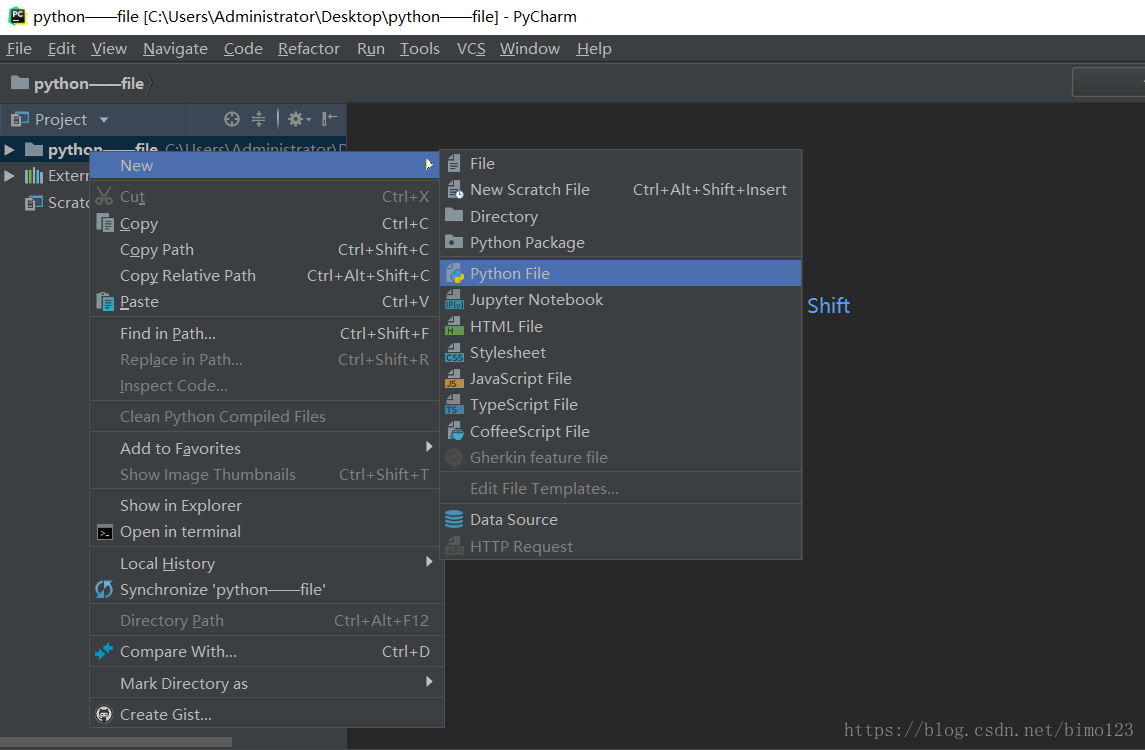The height and width of the screenshot is (750, 1145).
Task: Choose Copy Path from context menu
Action: (264, 250)
